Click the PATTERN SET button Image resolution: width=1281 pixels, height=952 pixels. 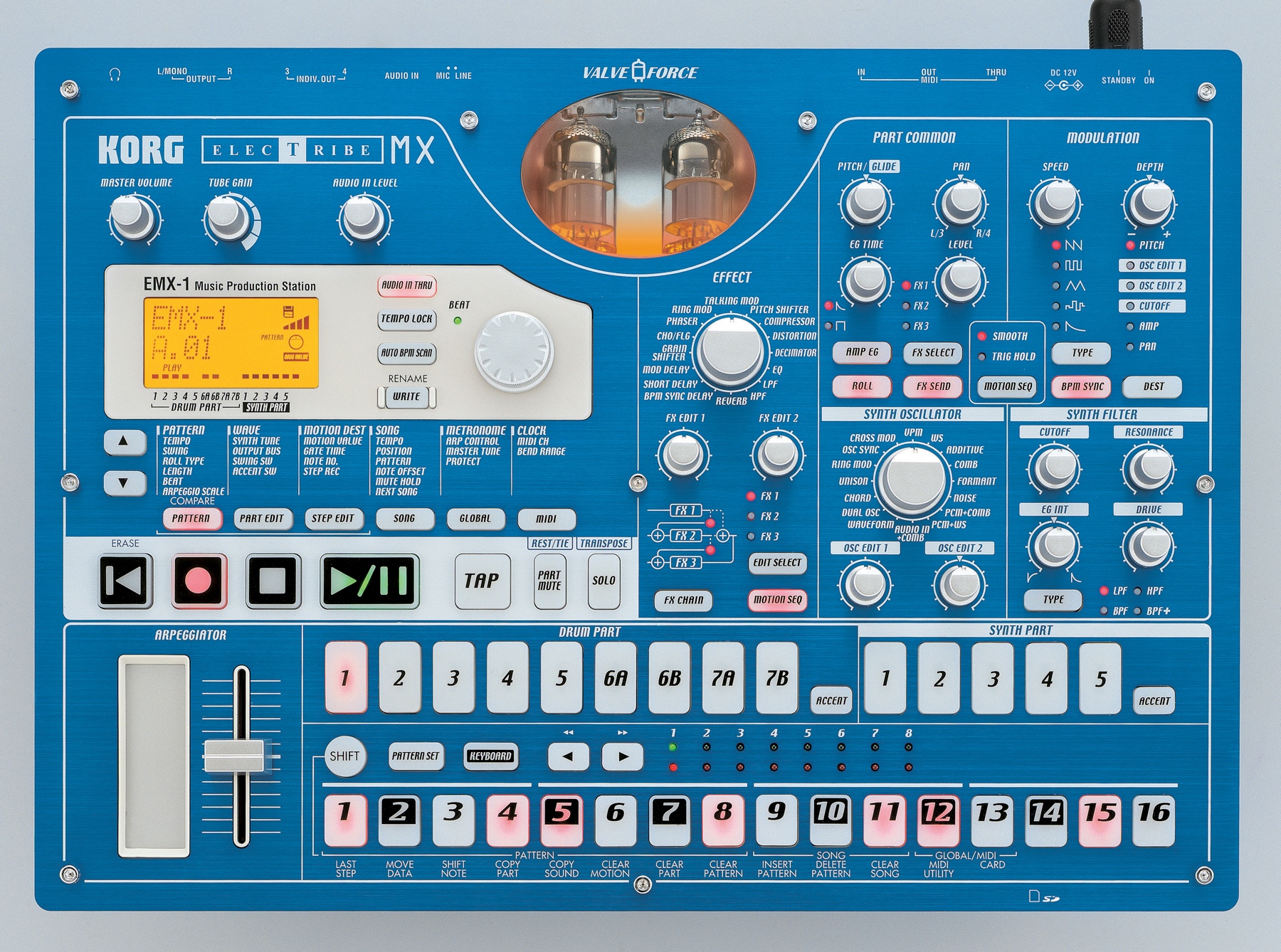416,756
